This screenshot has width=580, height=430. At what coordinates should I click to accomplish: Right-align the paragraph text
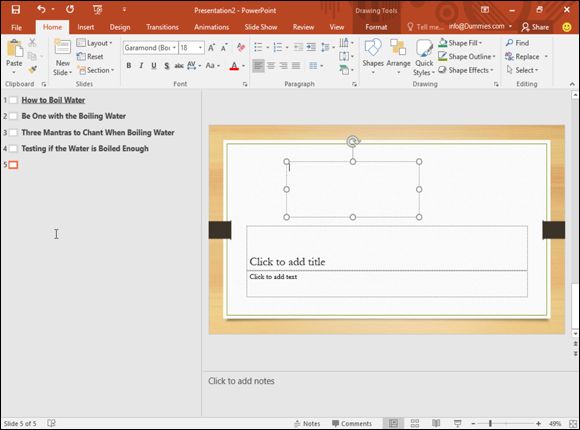tap(283, 66)
